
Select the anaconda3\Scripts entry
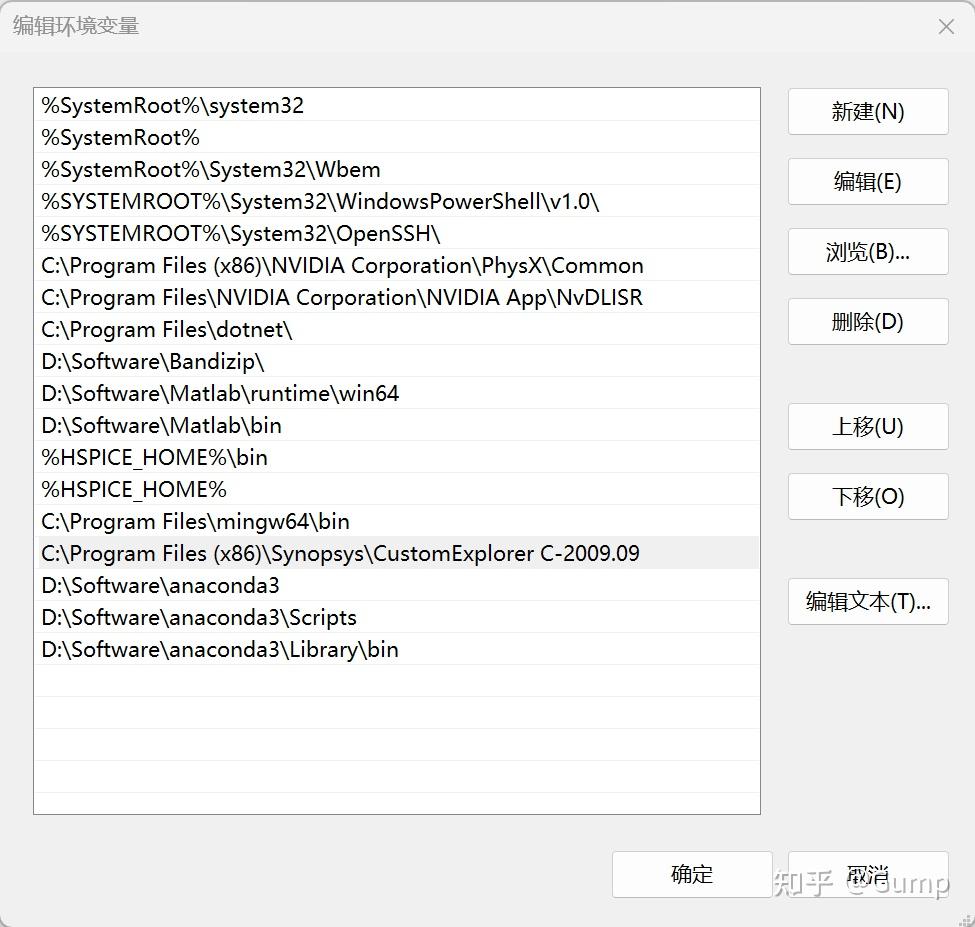(398, 617)
